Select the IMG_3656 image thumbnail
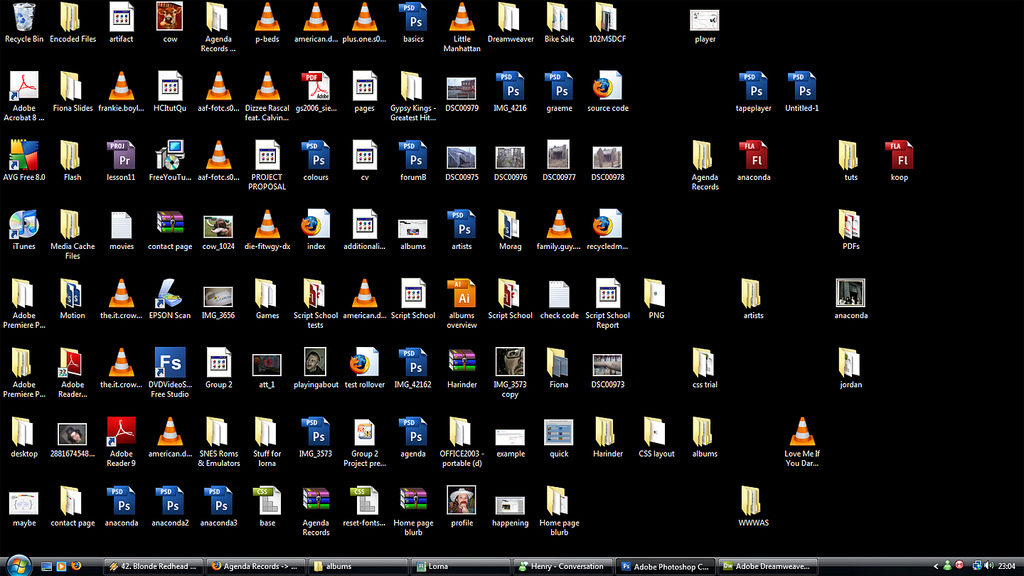This screenshot has width=1024, height=576. tap(219, 296)
